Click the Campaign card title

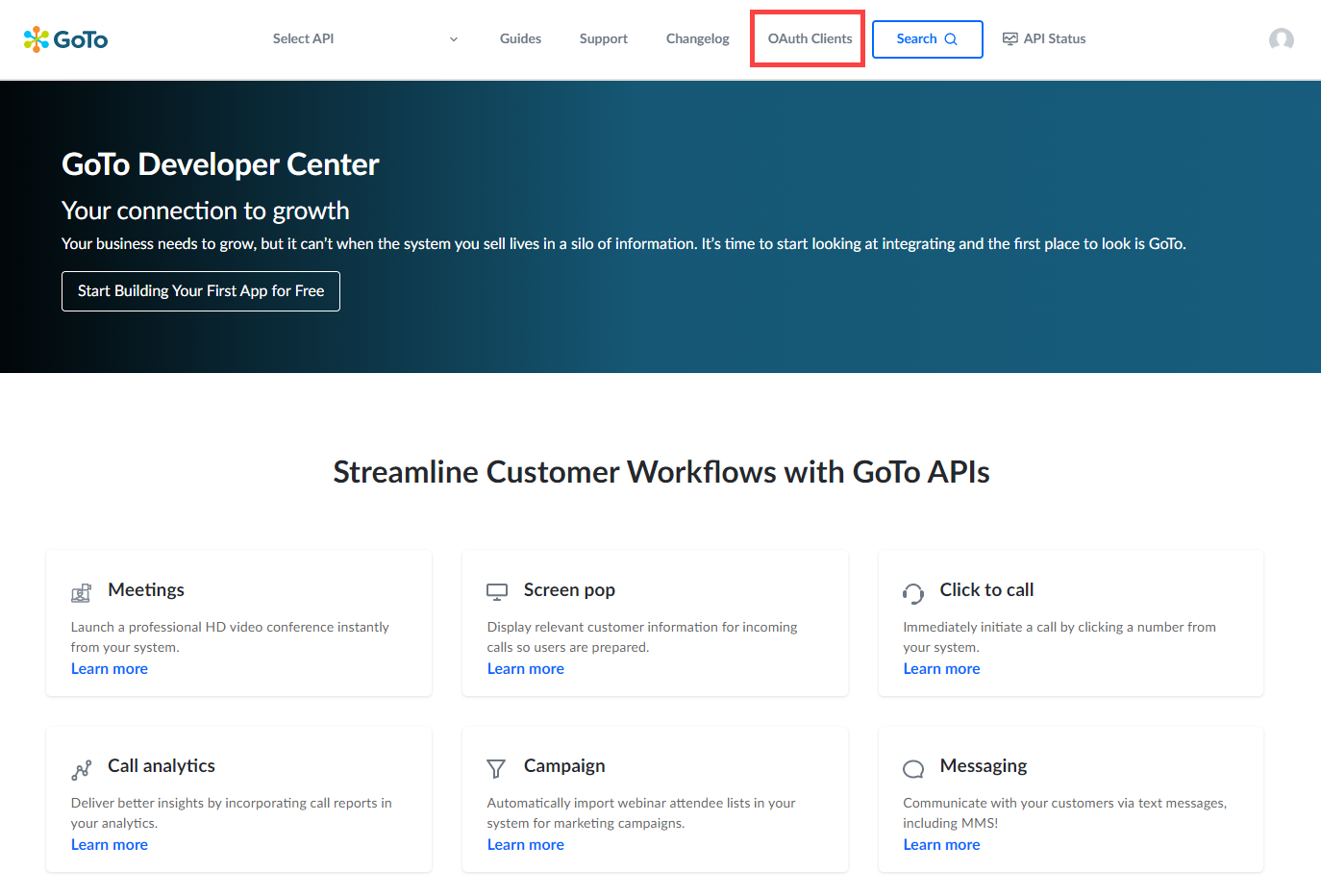point(564,766)
